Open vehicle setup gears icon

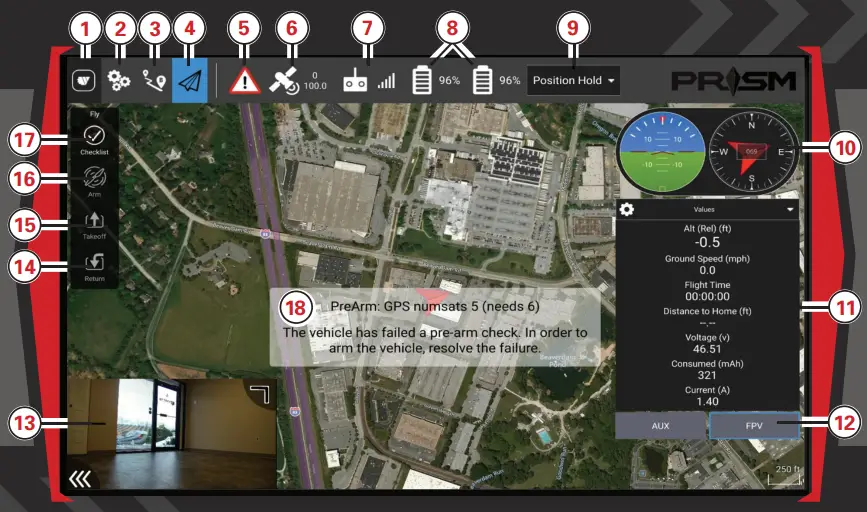coord(119,81)
